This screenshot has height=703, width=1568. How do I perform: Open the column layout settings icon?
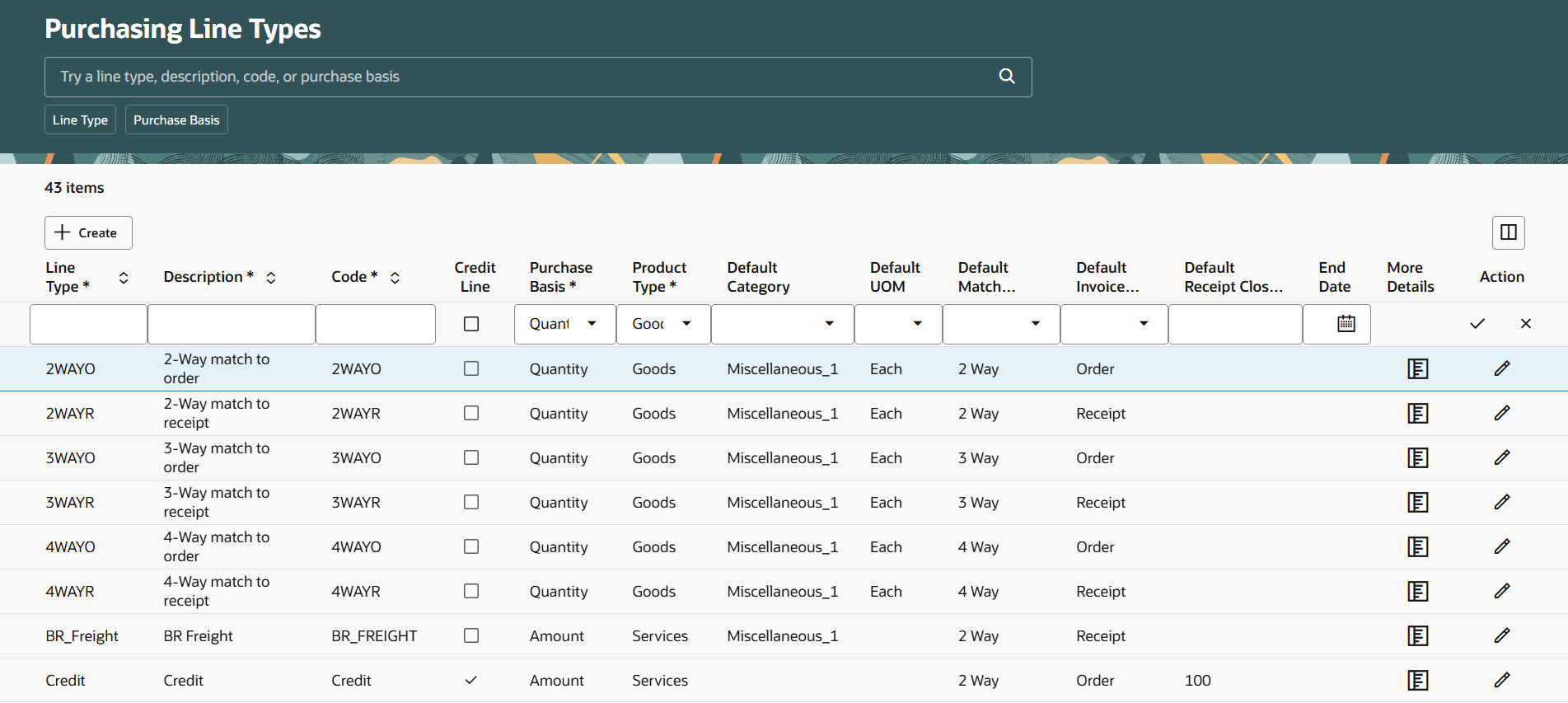coord(1508,232)
